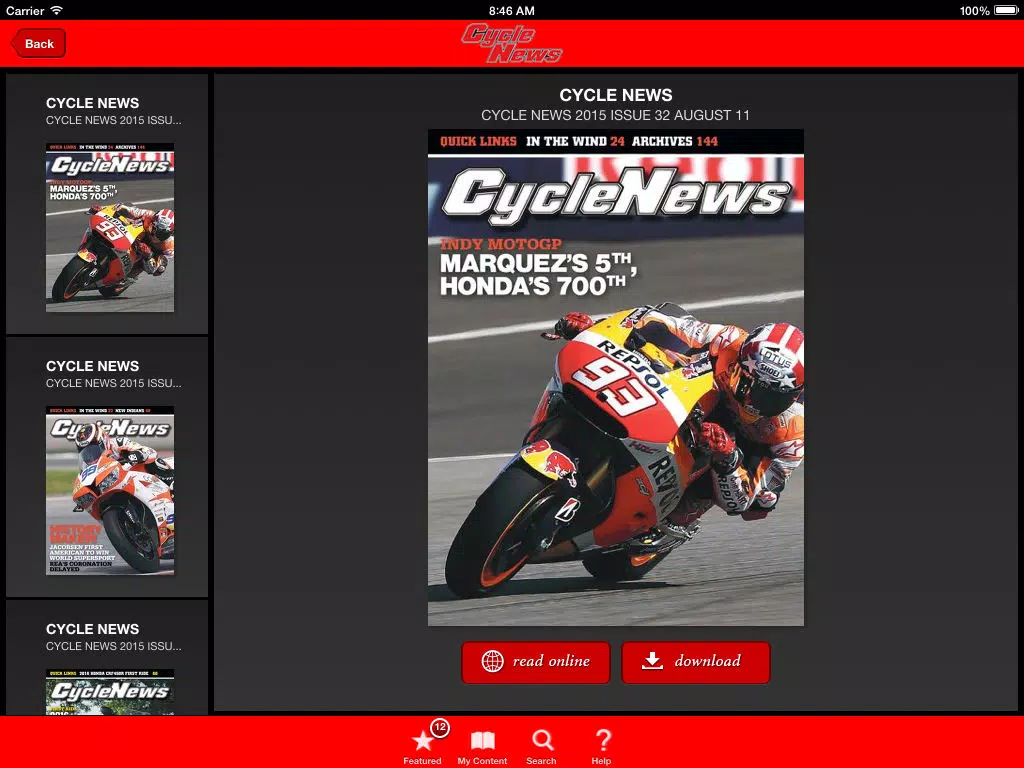Image resolution: width=1024 pixels, height=768 pixels.
Task: Click the 8:46 AM clock in status bar
Action: coord(511,10)
